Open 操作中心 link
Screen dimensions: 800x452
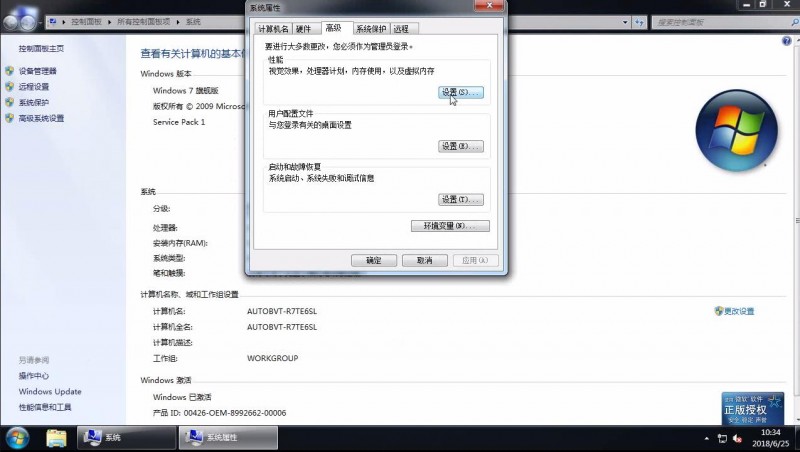[x=34, y=376]
